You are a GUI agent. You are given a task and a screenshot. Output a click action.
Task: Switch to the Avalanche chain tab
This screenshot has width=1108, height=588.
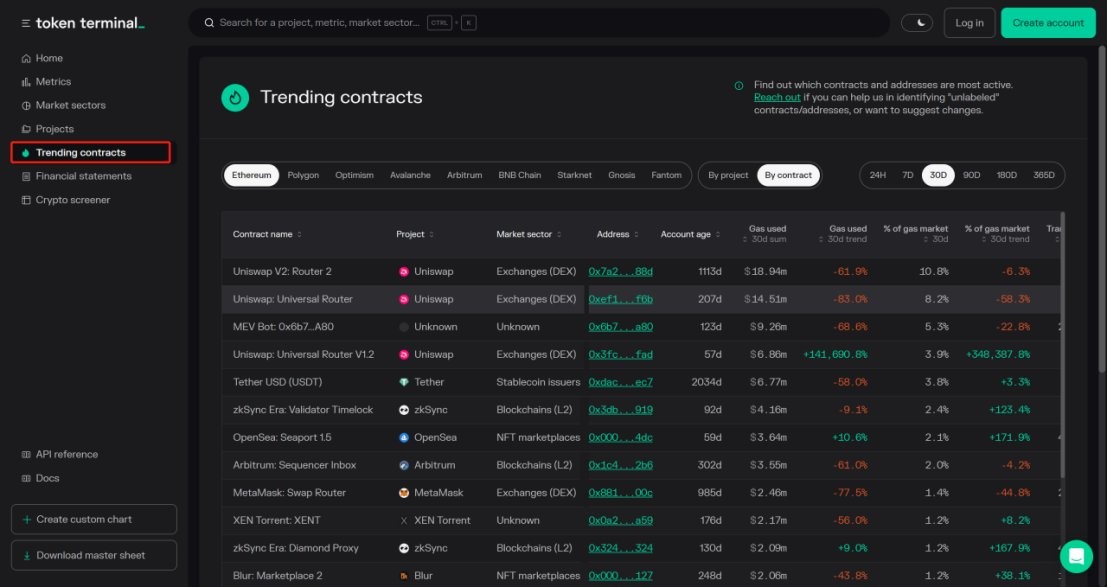tap(410, 175)
